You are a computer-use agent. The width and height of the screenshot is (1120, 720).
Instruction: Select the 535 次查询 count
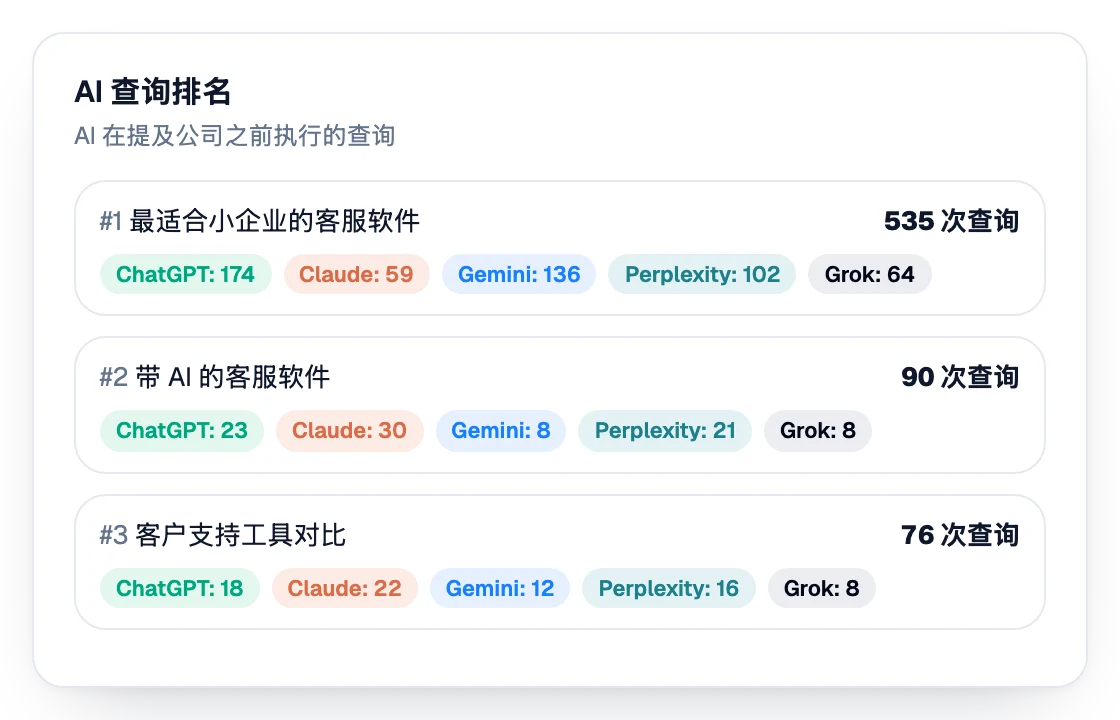click(x=951, y=221)
